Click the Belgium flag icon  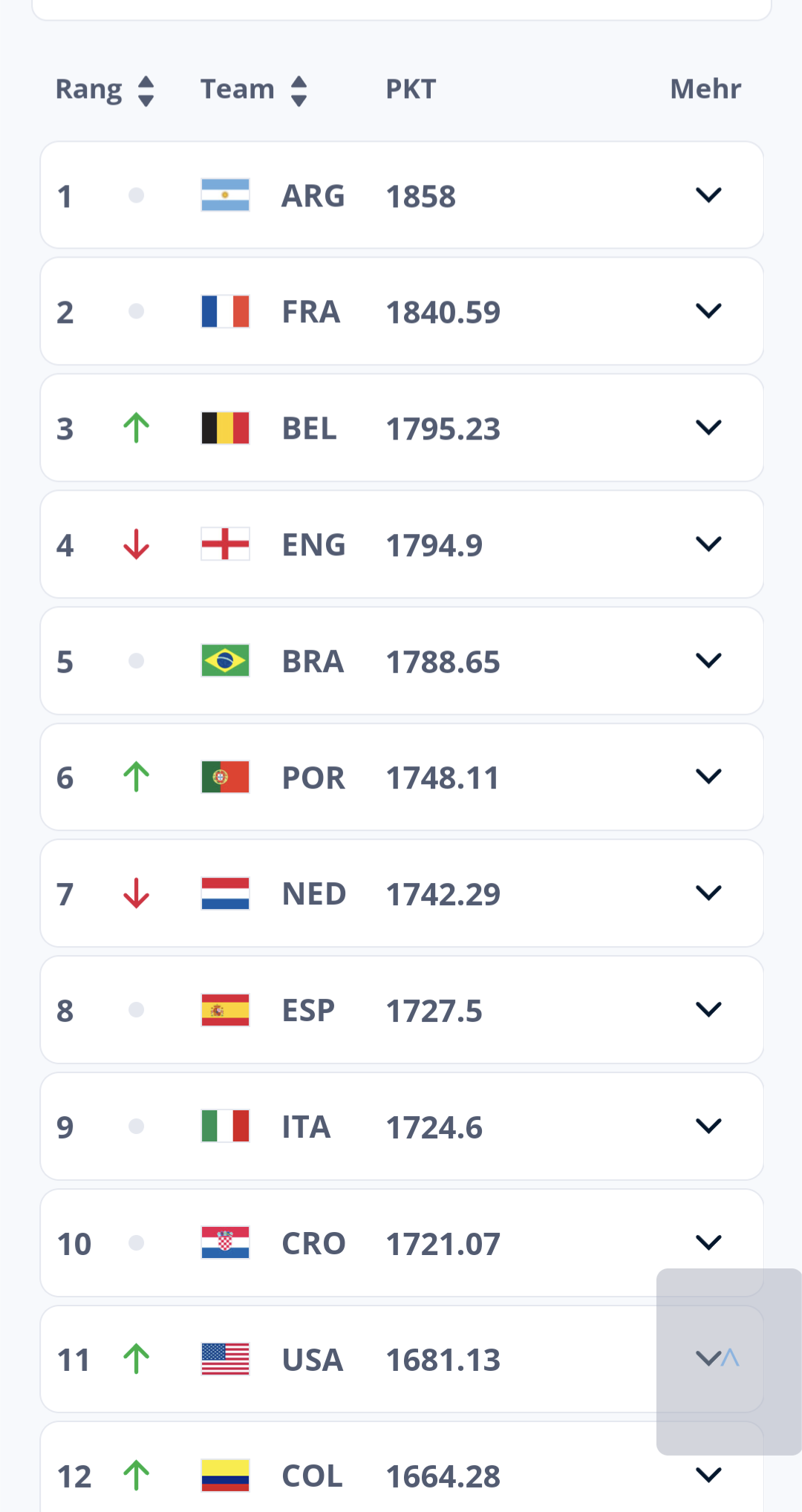[x=225, y=428]
